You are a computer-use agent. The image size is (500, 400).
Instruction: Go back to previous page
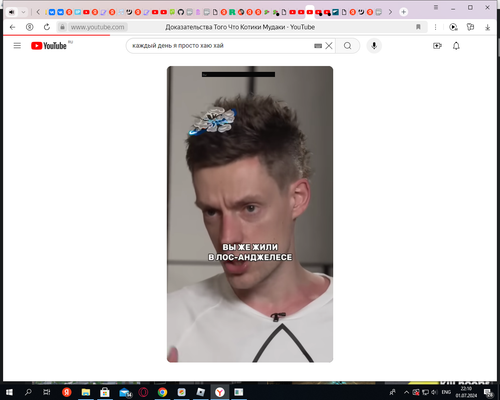pyautogui.click(x=12, y=27)
